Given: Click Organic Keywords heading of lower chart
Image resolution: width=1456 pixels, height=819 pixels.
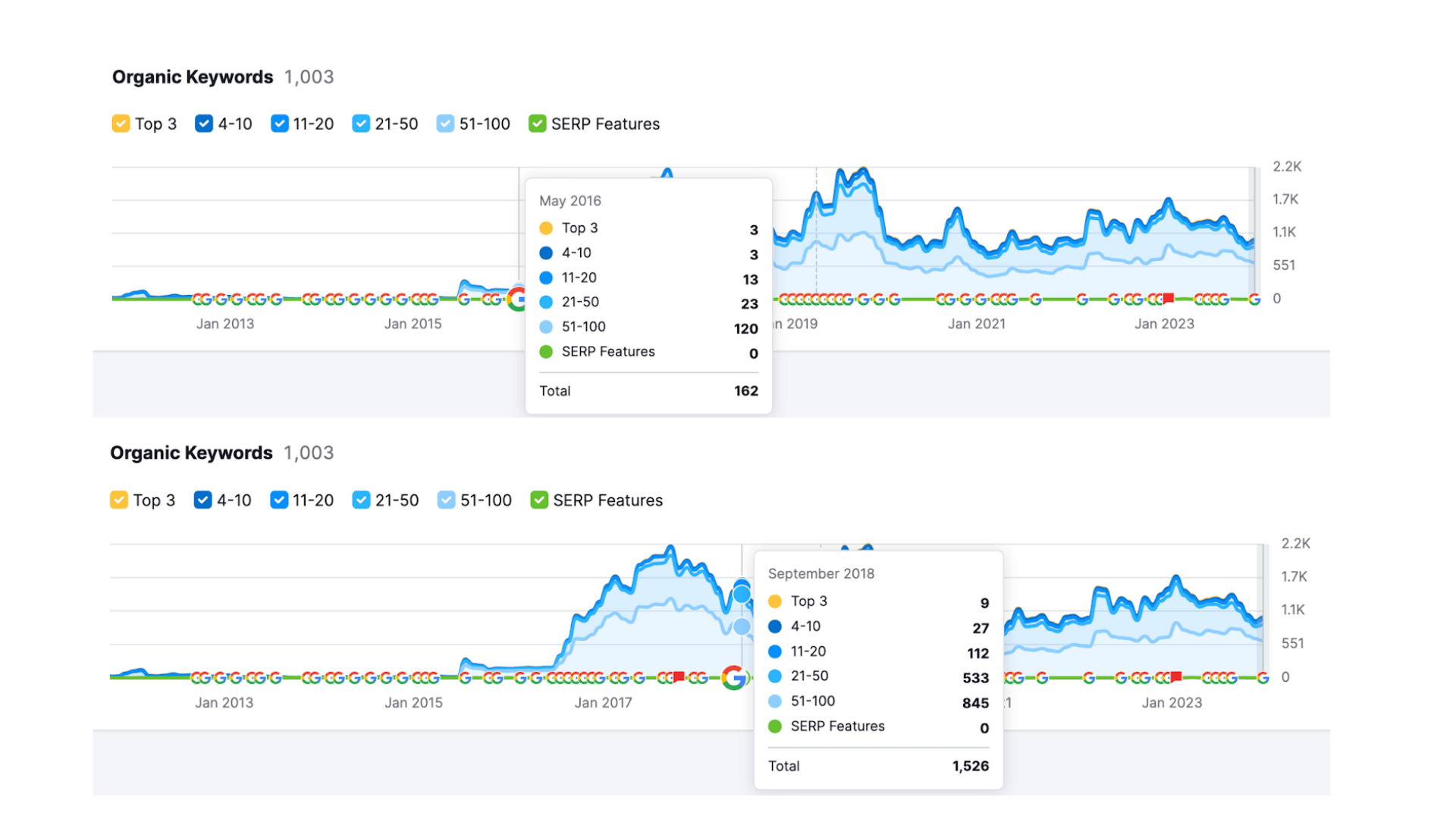Looking at the screenshot, I should coord(191,453).
